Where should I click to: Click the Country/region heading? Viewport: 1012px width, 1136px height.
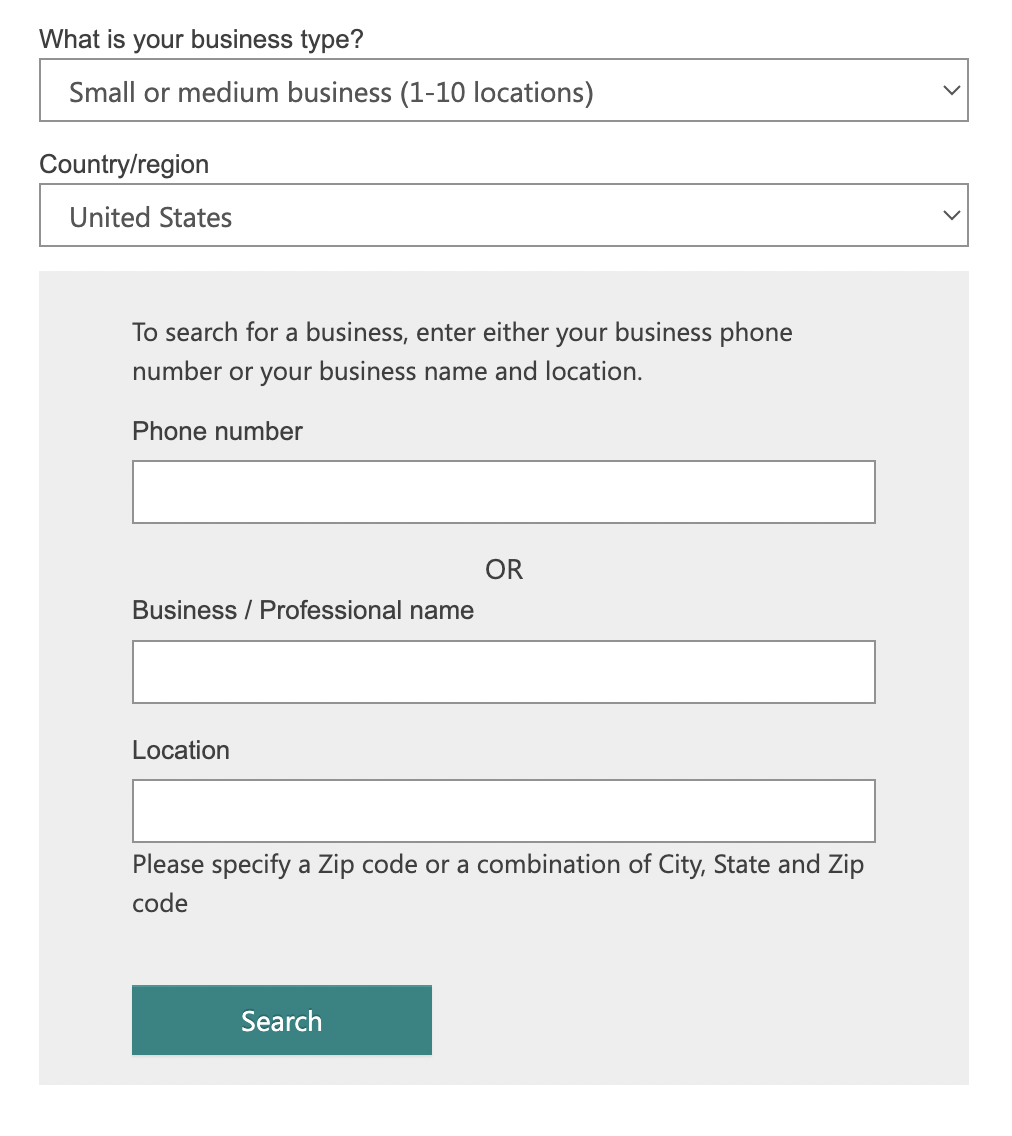click(x=123, y=164)
